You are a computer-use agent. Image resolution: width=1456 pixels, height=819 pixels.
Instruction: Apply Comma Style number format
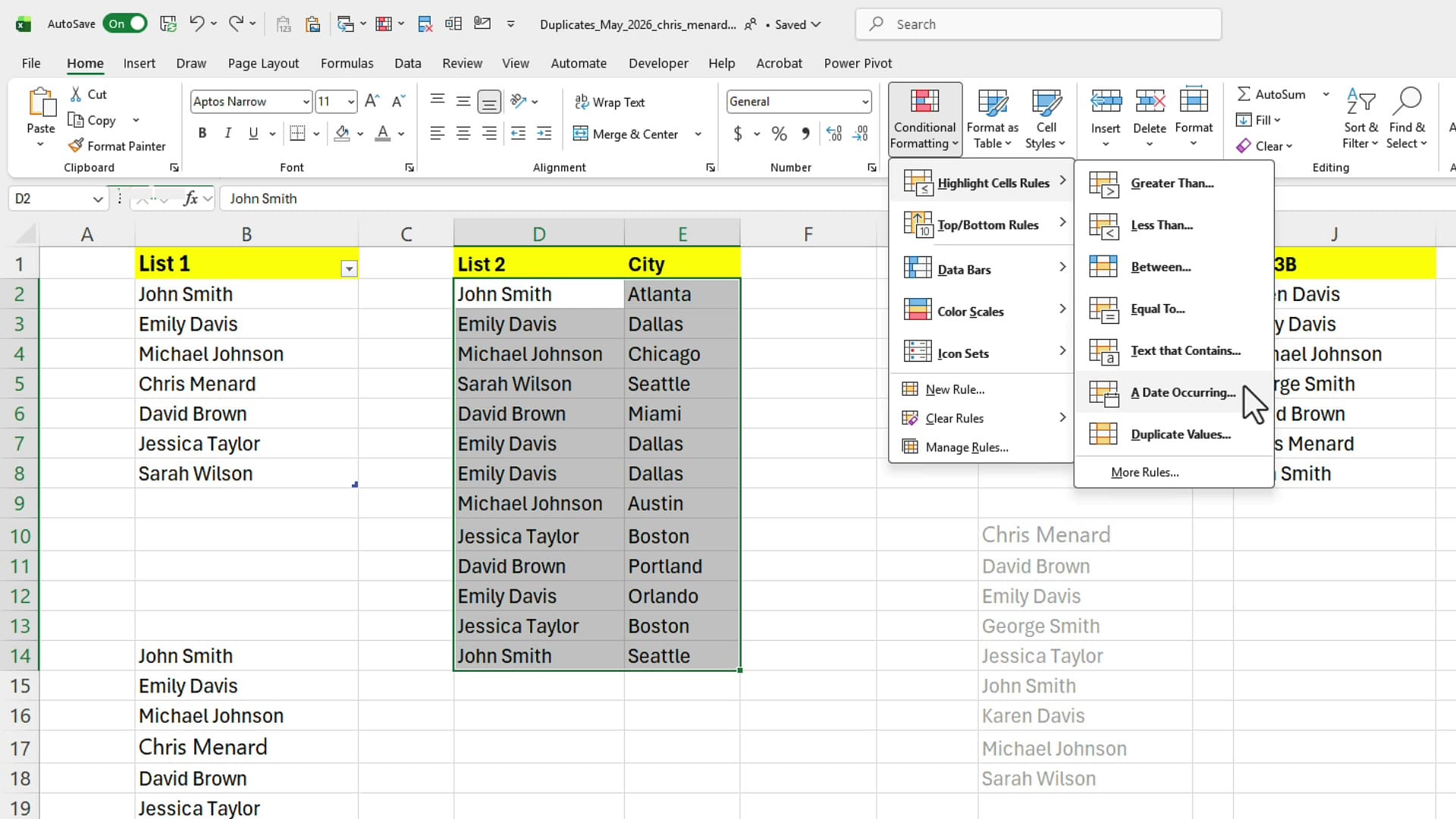(805, 134)
